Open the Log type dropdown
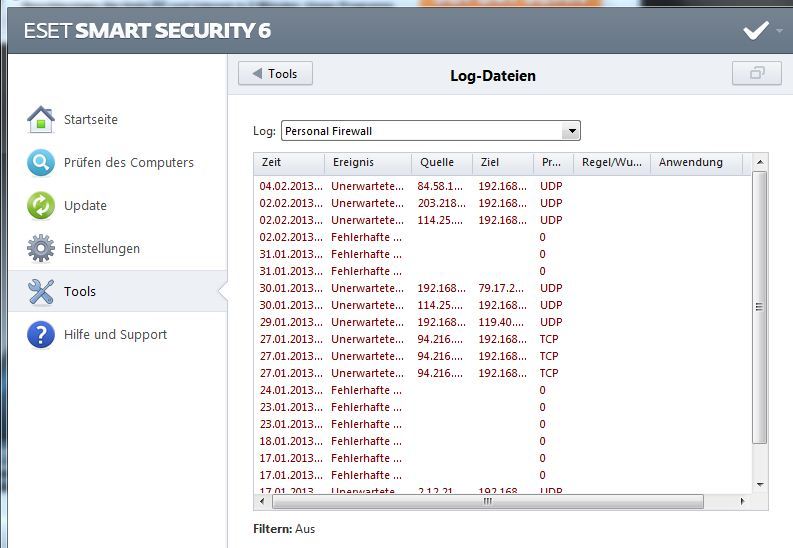793x548 pixels. pyautogui.click(x=571, y=131)
